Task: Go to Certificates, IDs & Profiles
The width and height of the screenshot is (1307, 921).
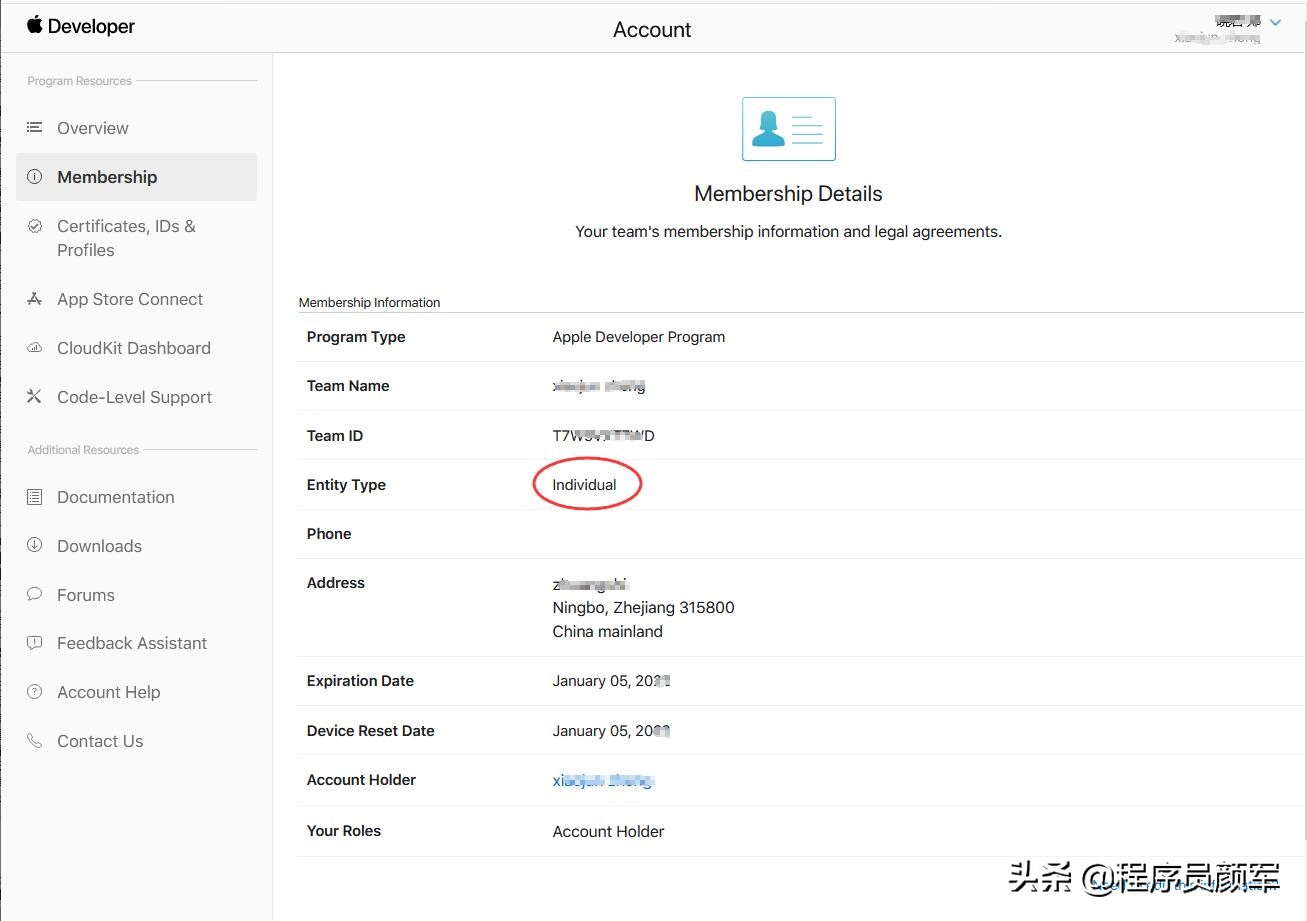Action: [126, 238]
